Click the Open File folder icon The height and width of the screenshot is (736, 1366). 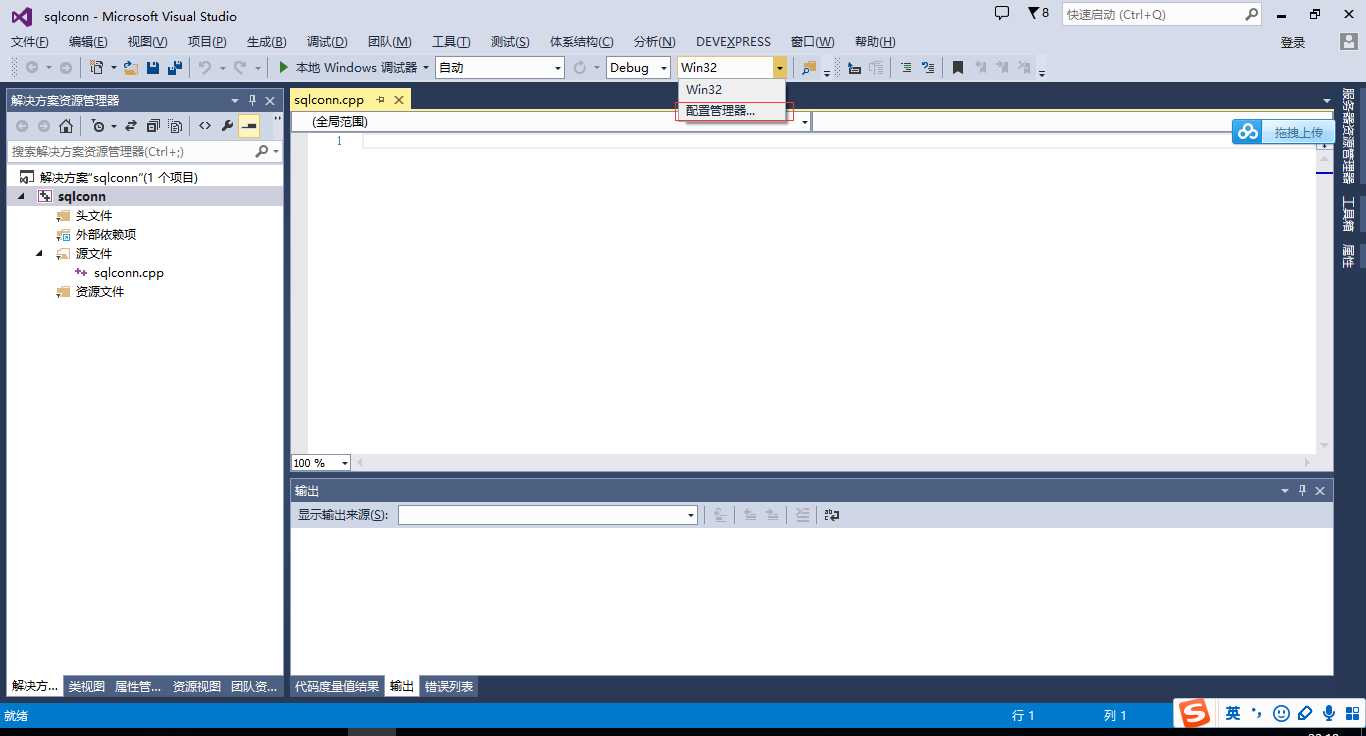click(x=131, y=68)
